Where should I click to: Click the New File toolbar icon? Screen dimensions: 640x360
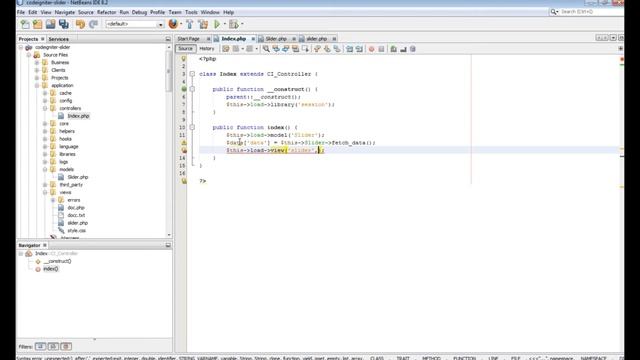pyautogui.click(x=25, y=24)
